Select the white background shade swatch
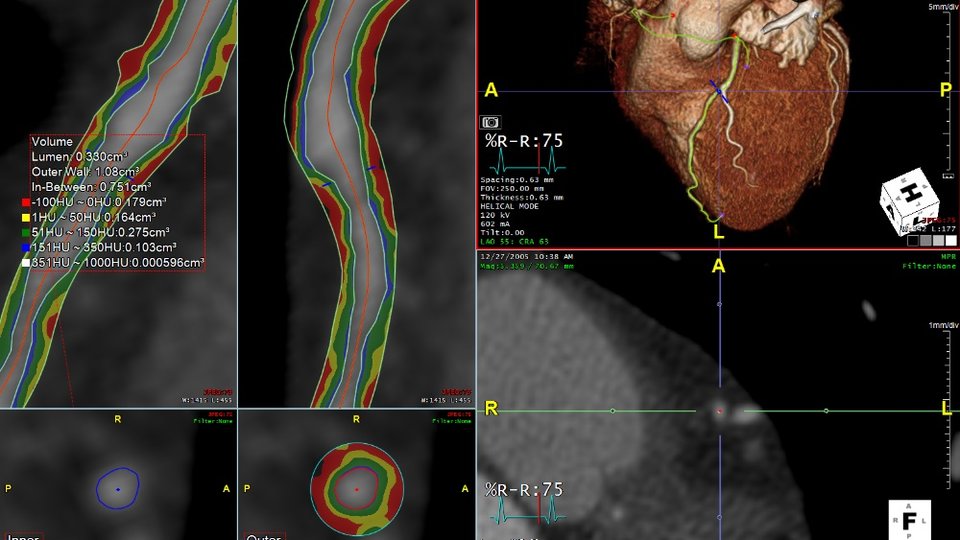The width and height of the screenshot is (960, 540). (950, 241)
